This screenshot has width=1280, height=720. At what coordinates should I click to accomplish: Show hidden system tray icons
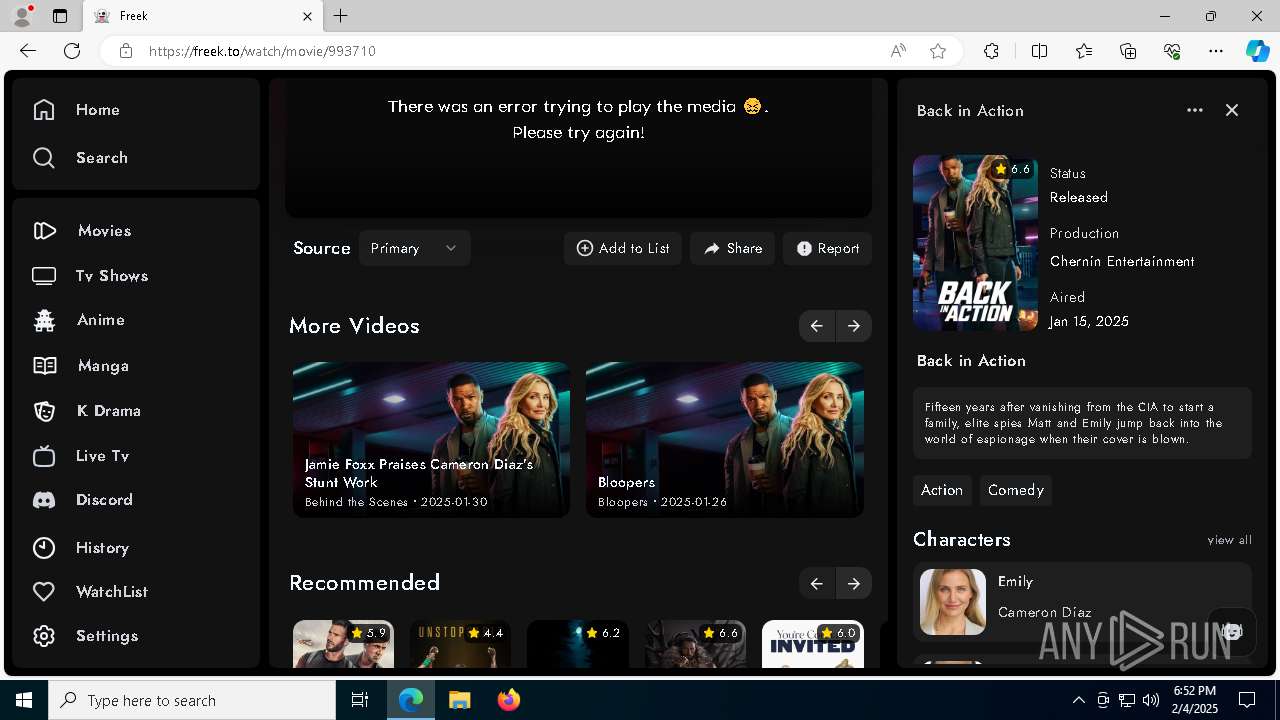pos(1079,700)
